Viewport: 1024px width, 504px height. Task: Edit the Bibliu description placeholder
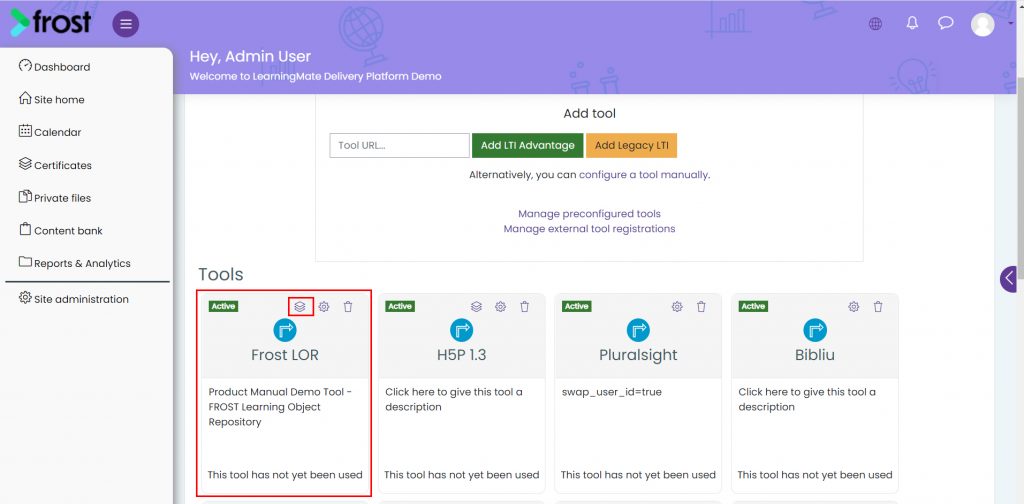point(807,400)
